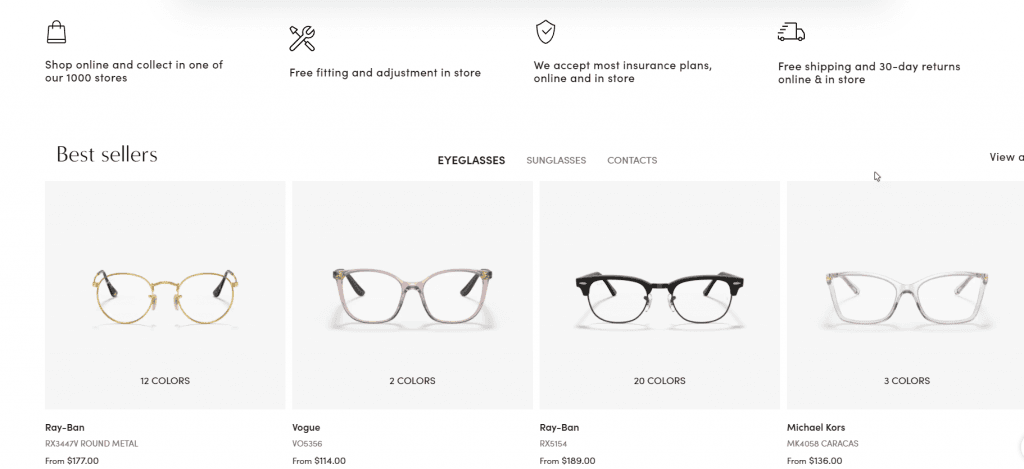Open the Vogue VO5356 glasses image

412,295
